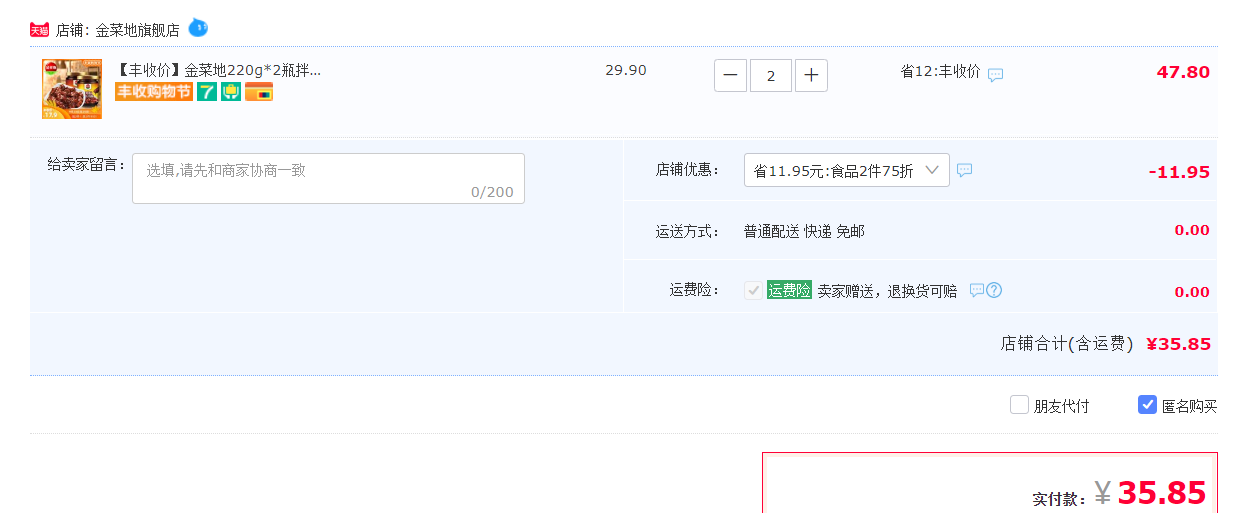
Task: Click the orange credit card payment icon
Action: (x=259, y=92)
